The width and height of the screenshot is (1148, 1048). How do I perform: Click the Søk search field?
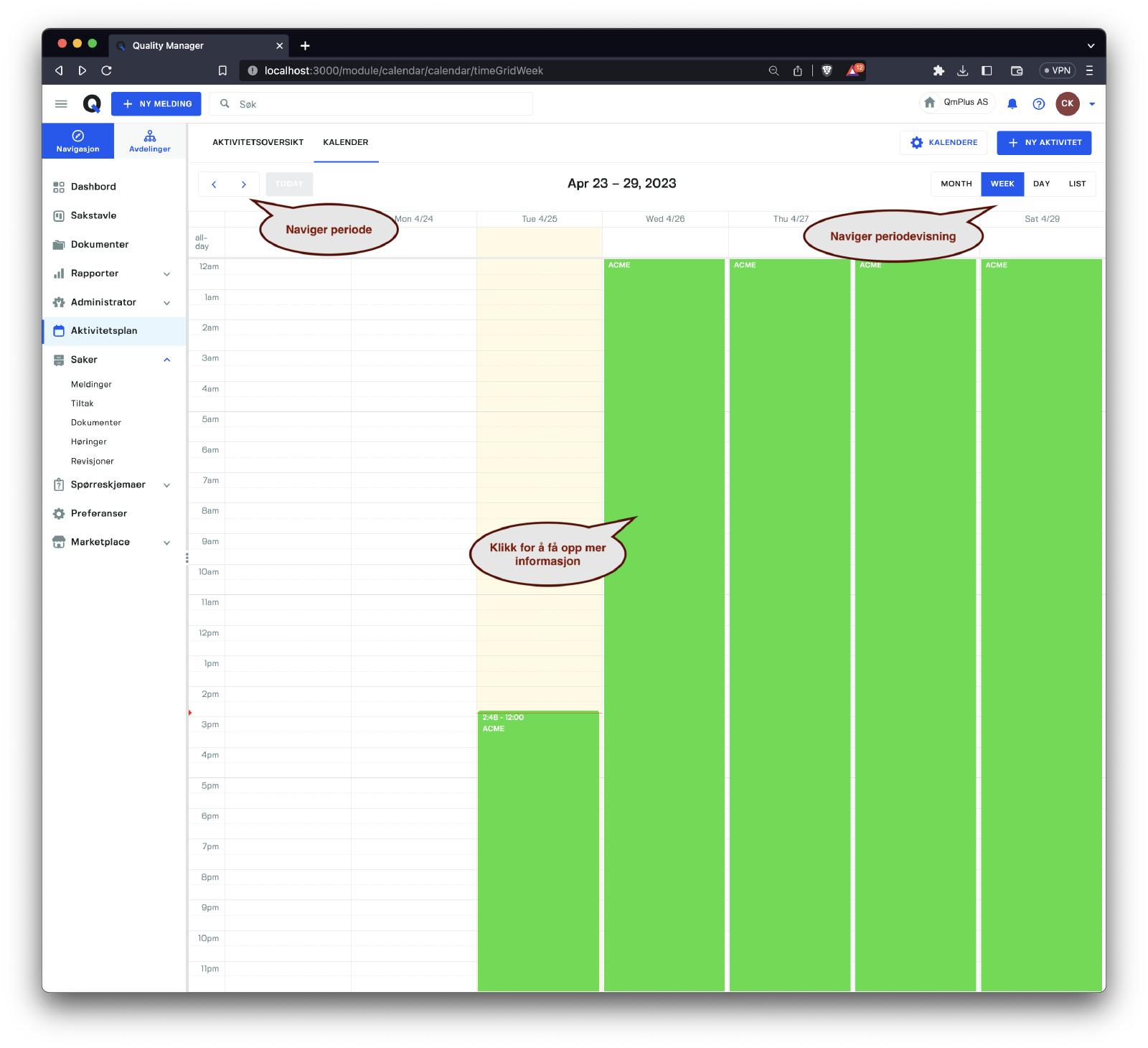point(380,104)
